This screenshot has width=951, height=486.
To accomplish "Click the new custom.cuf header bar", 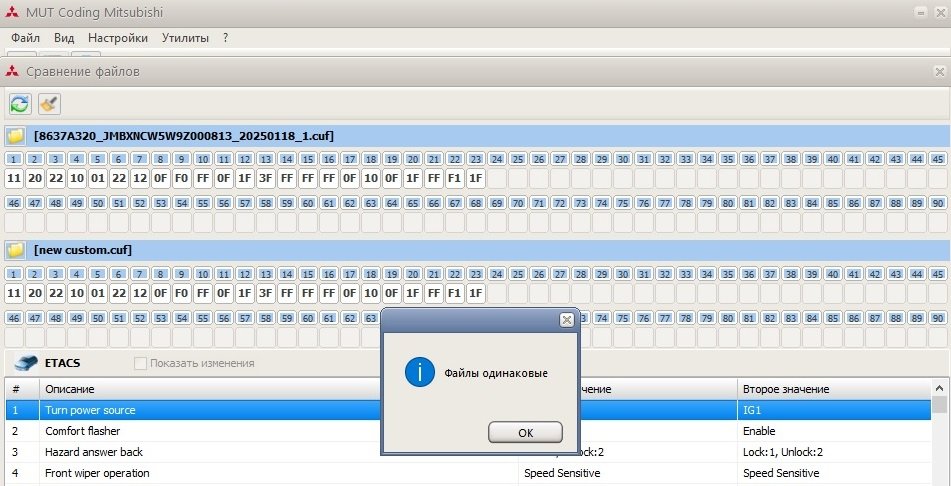I will [476, 250].
